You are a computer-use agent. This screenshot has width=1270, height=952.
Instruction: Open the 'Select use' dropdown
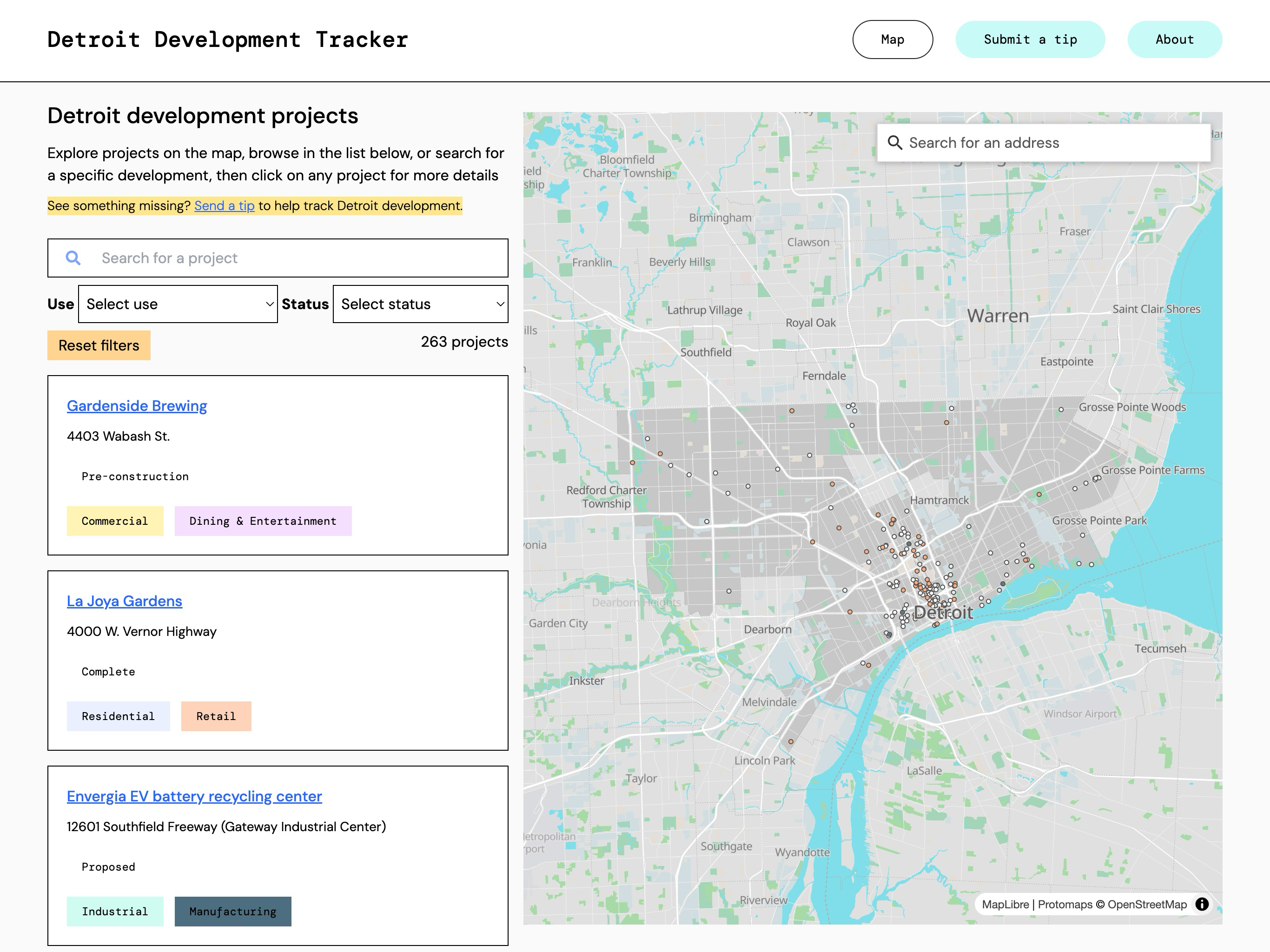pos(178,304)
